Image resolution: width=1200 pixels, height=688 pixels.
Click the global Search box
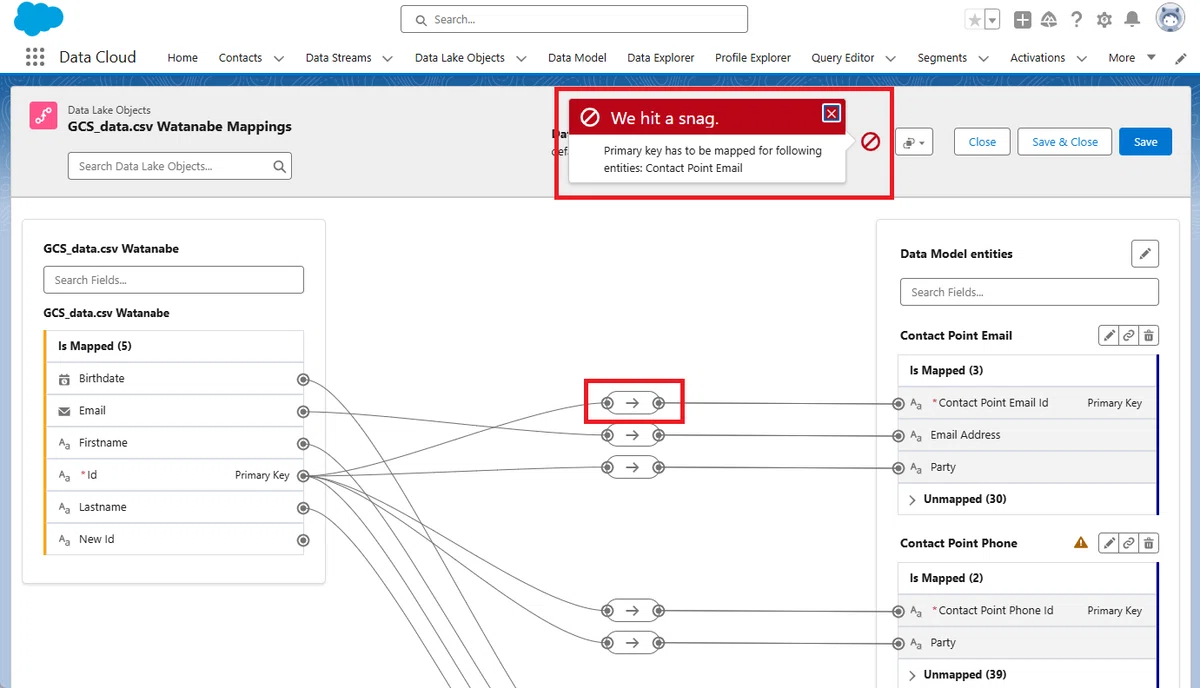click(574, 19)
